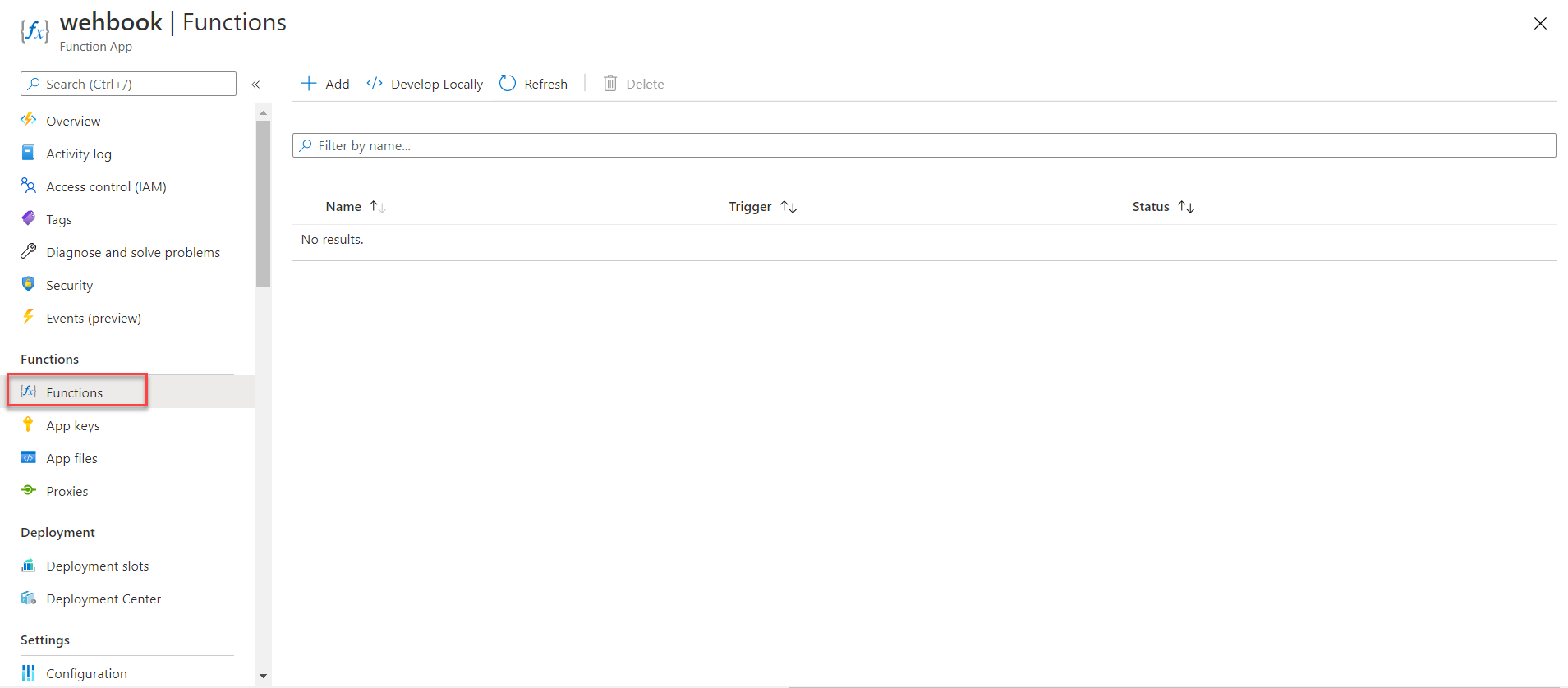Screen dimensions: 1568x688
Task: Click the Activity log book icon
Action: click(29, 153)
